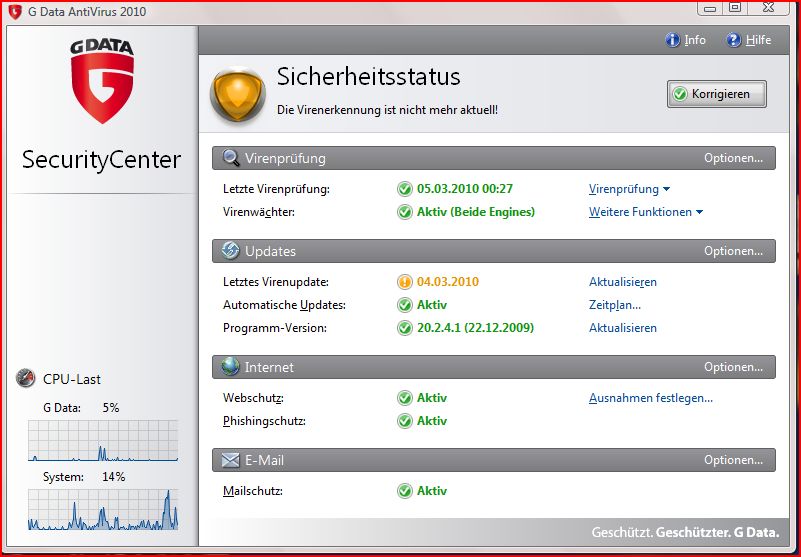This screenshot has width=801, height=557.
Task: Click the G Data shield logo in sidebar
Action: pos(102,82)
